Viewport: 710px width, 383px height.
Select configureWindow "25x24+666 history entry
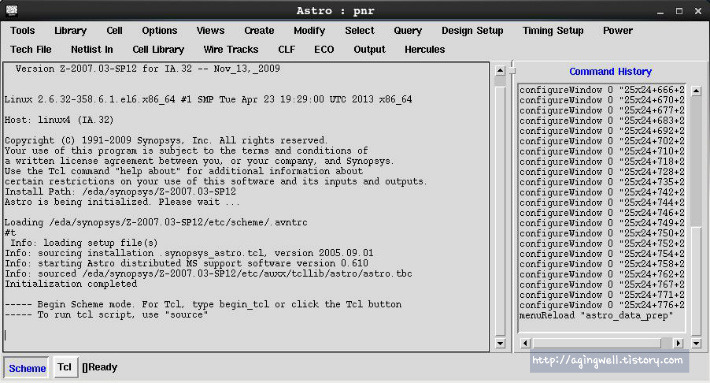pyautogui.click(x=602, y=90)
